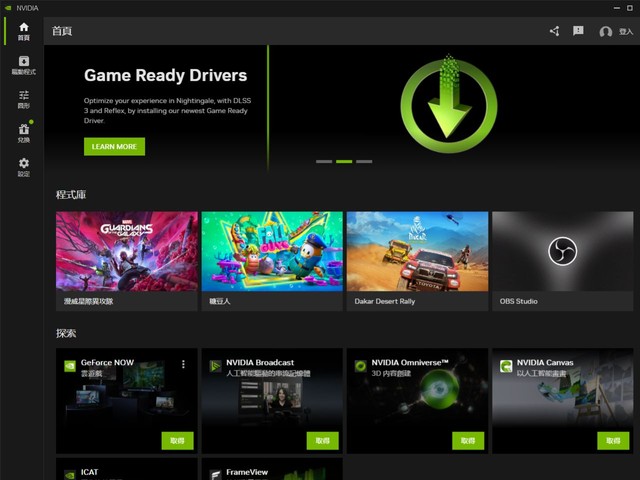Open the OBS Studio tile
The height and width of the screenshot is (480, 640).
point(562,261)
